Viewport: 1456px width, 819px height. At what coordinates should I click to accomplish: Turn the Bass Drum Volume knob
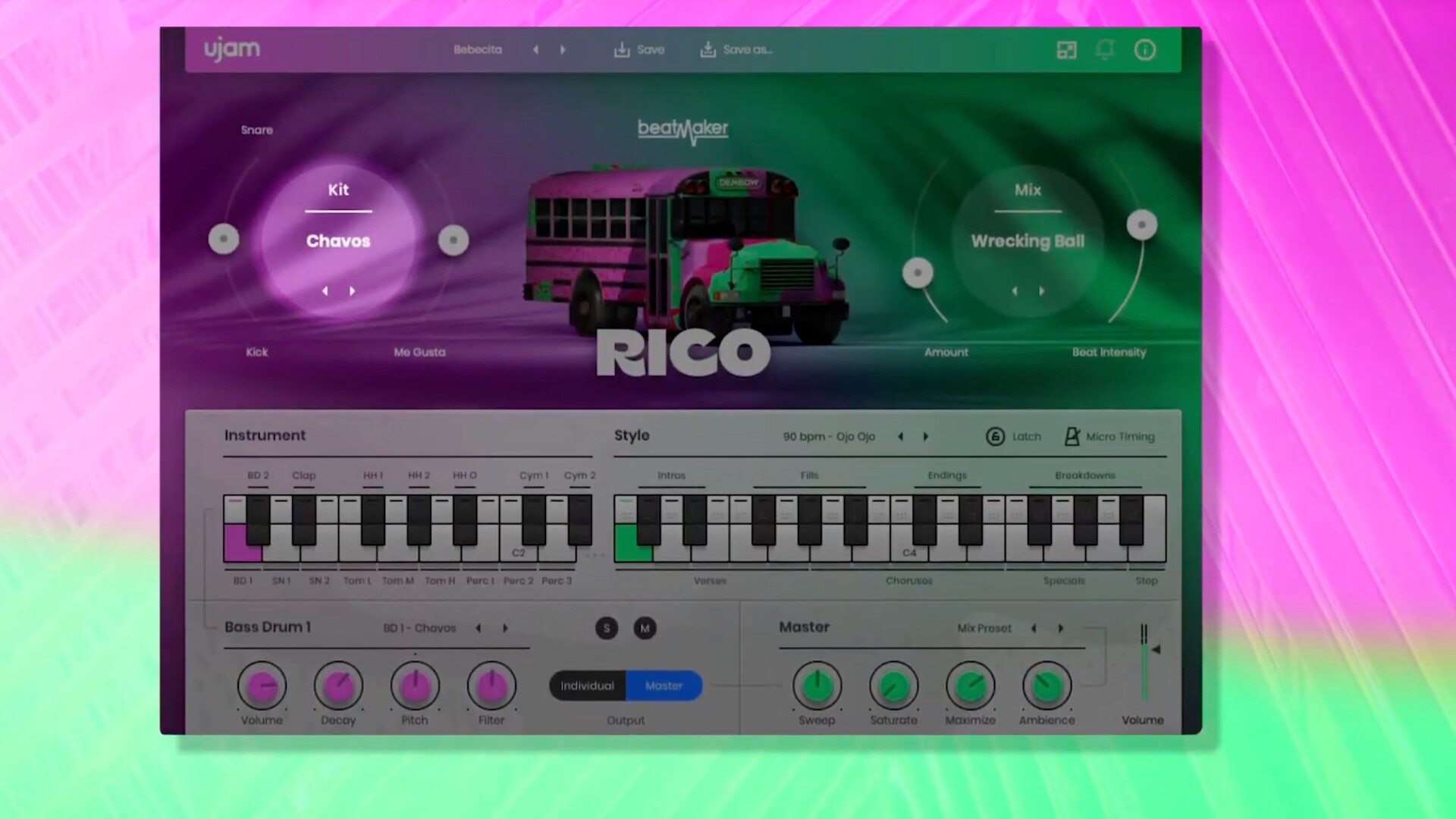(262, 686)
